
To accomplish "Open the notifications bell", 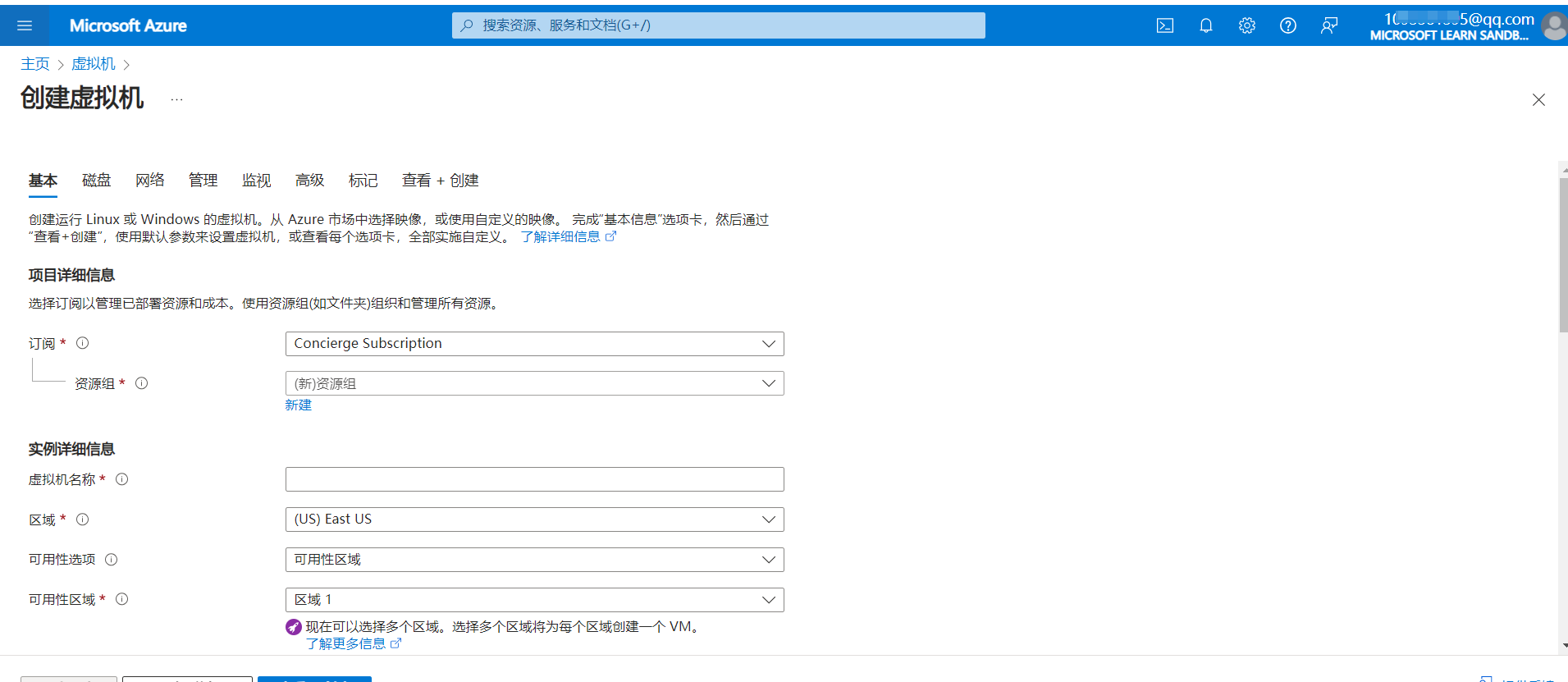I will click(x=1206, y=25).
